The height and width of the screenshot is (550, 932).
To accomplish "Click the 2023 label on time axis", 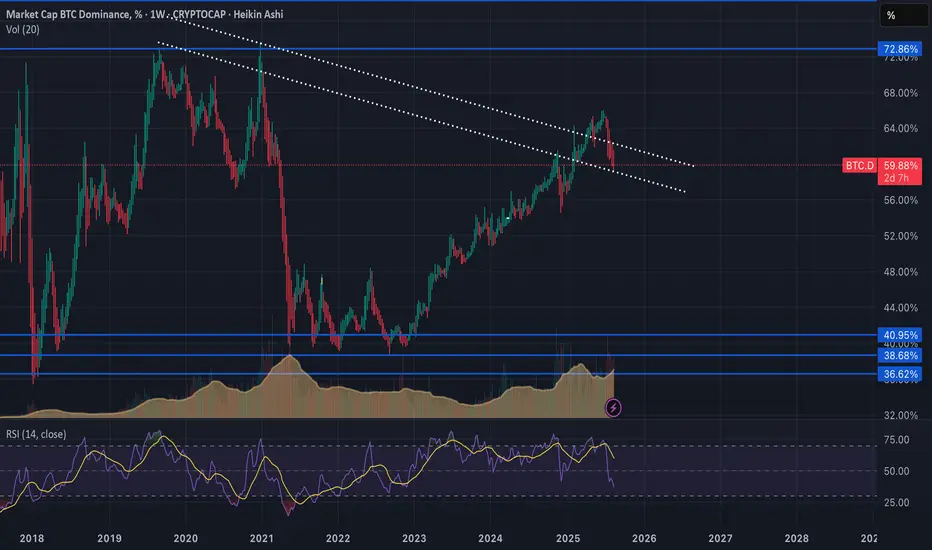I will point(414,537).
